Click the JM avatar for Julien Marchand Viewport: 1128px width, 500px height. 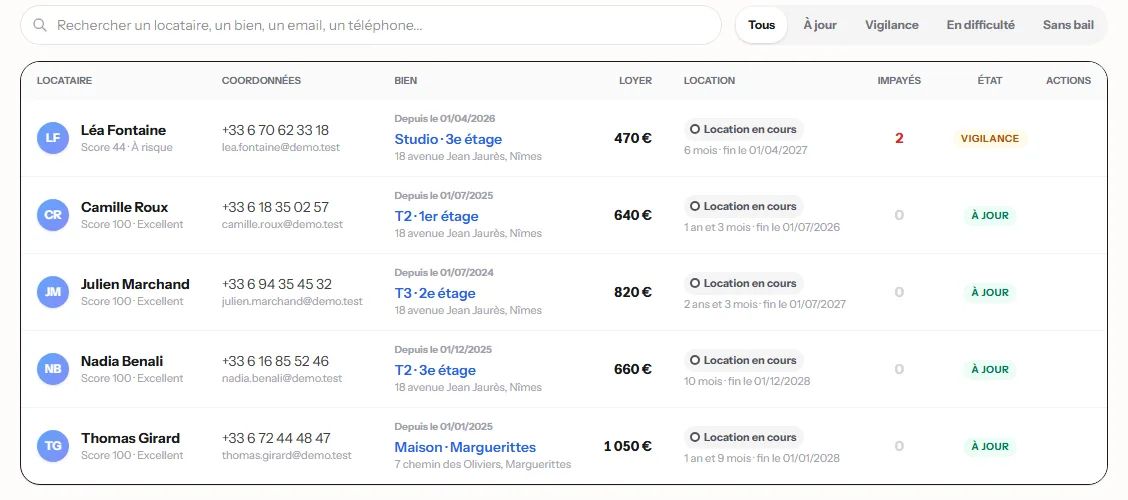point(53,292)
